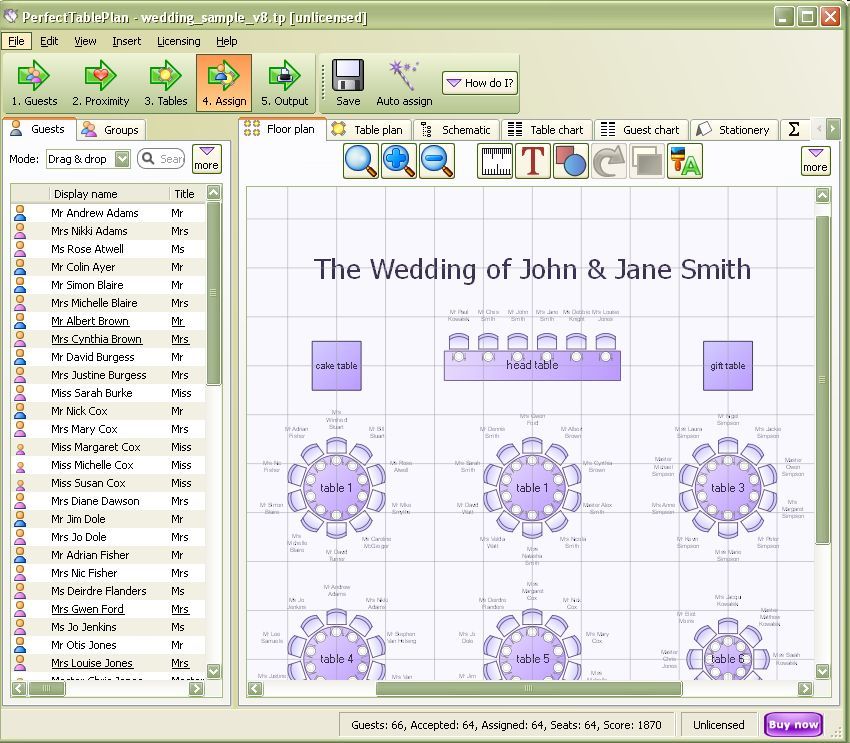Open the Help menu
This screenshot has width=850, height=743.
pyautogui.click(x=227, y=41)
